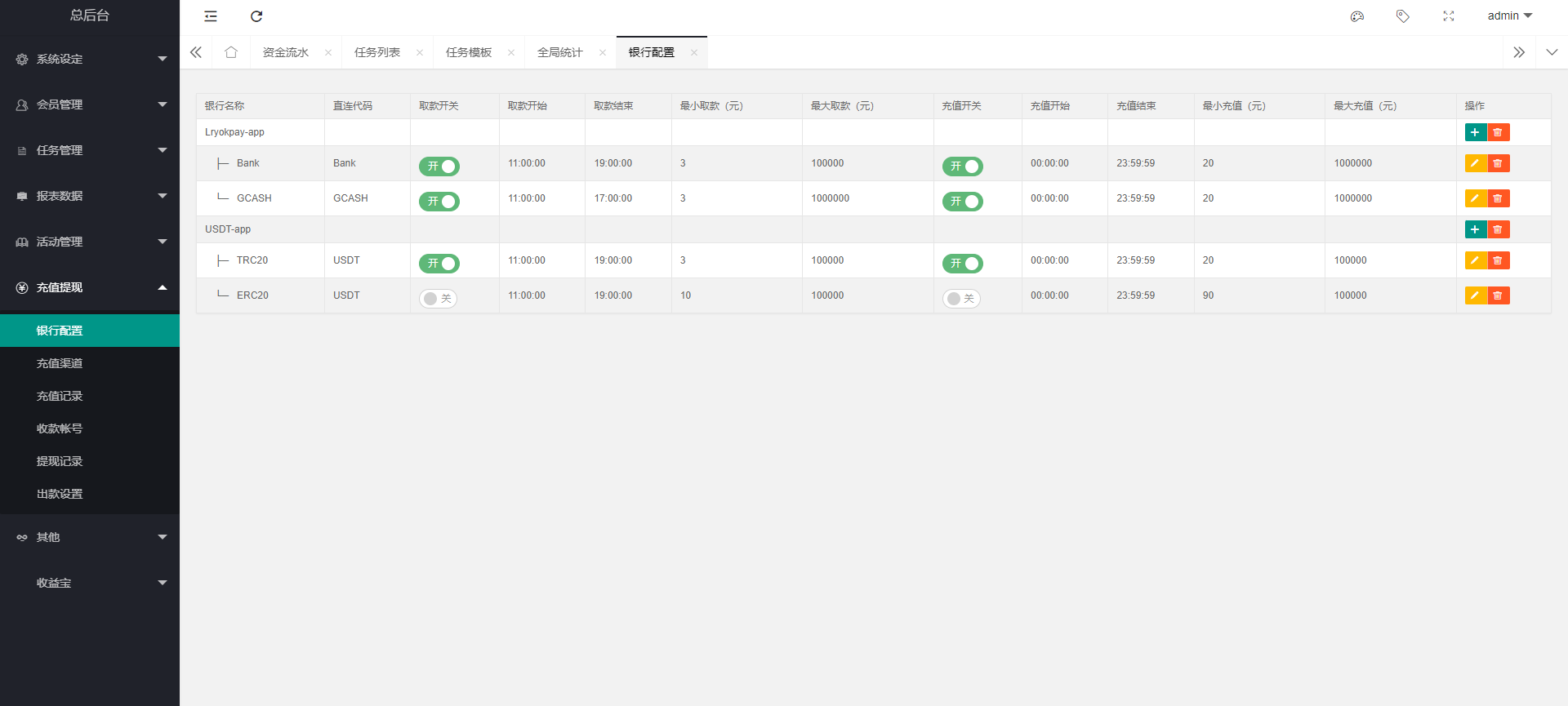Collapse the sidebar with the menu toggle icon
The height and width of the screenshot is (706, 1568).
tap(211, 16)
